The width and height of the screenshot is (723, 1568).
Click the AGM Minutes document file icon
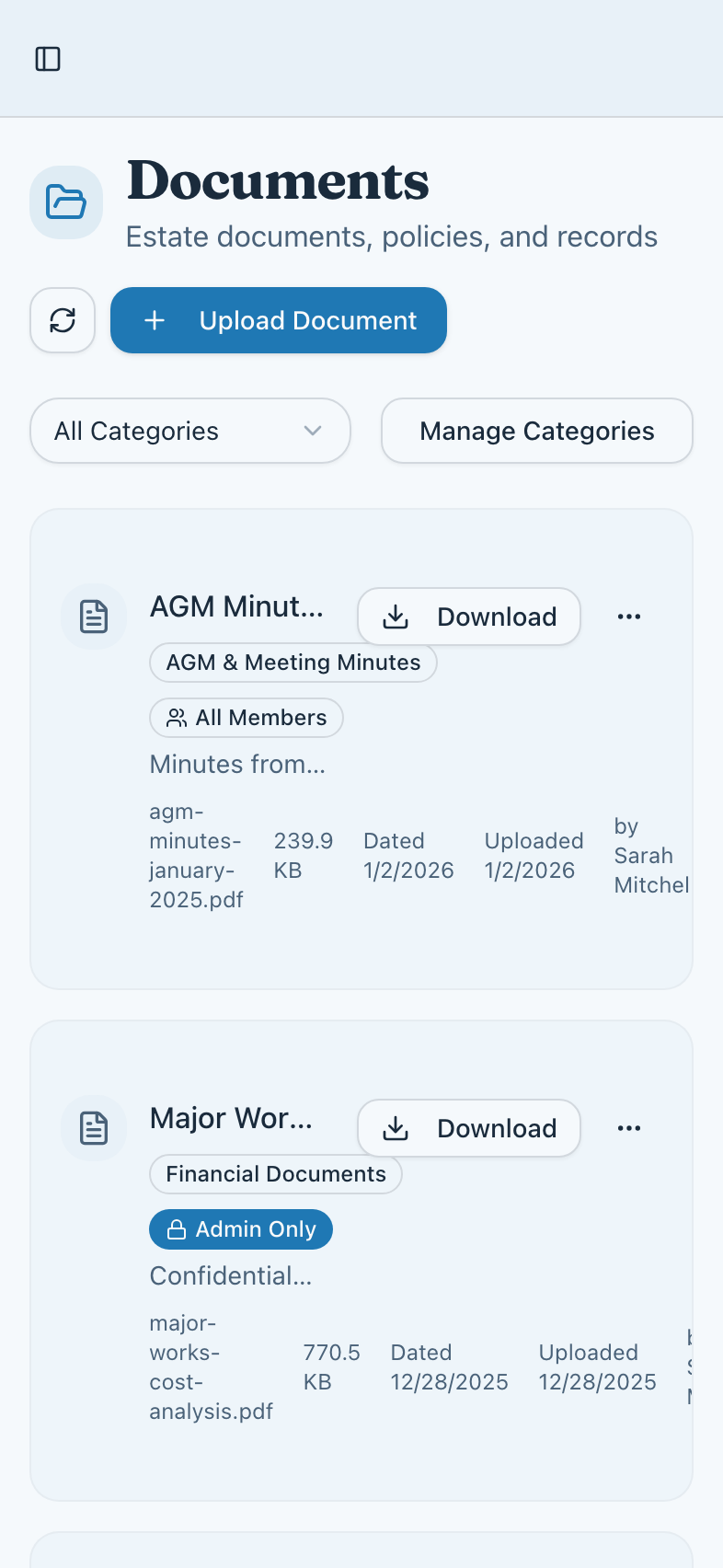point(94,617)
